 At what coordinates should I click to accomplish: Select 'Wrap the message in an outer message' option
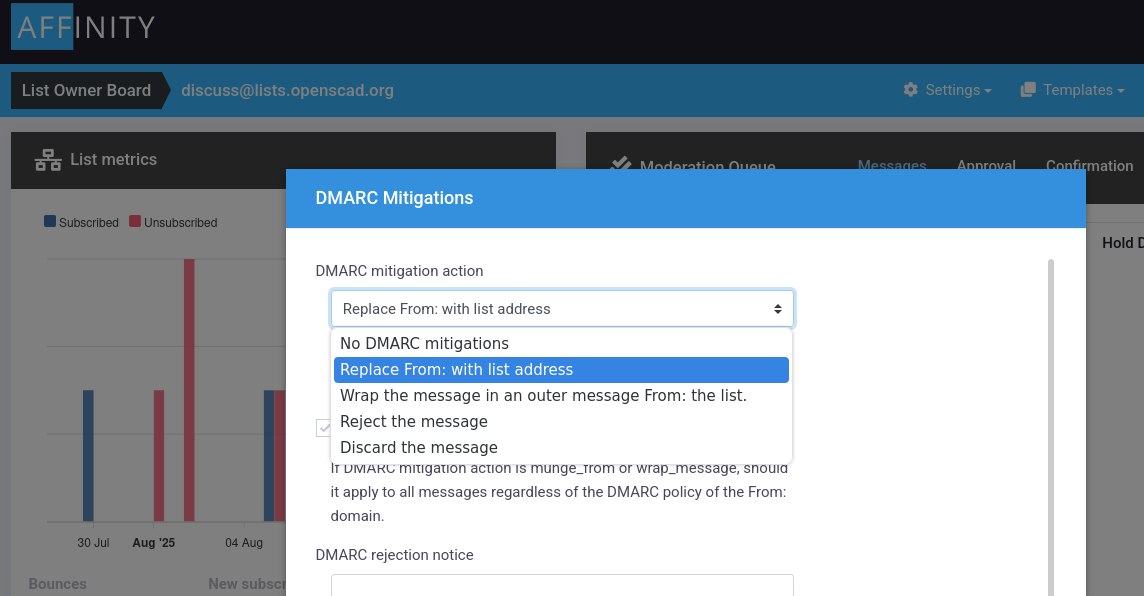coord(543,396)
